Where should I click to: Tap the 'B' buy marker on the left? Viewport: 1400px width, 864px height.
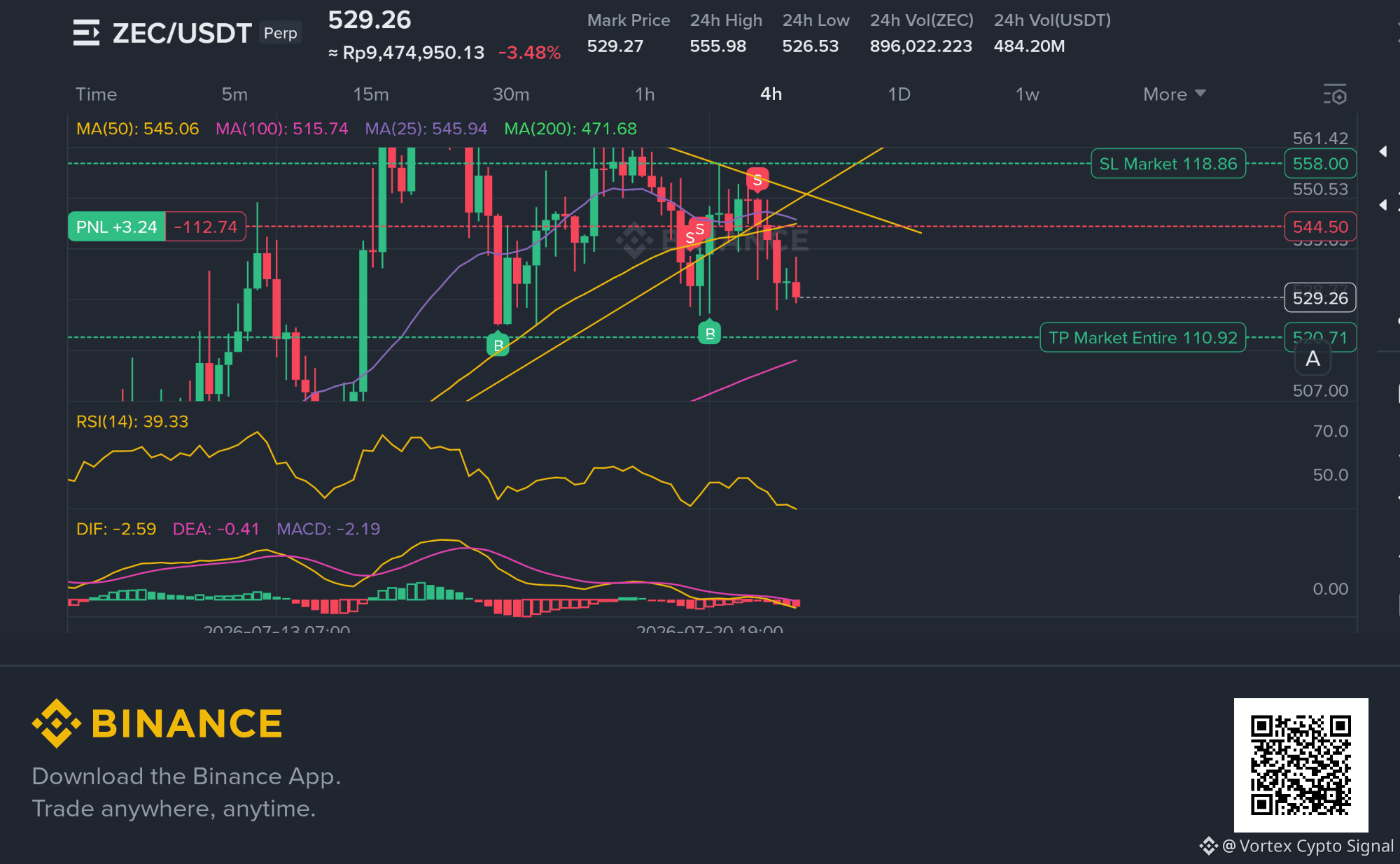point(498,344)
